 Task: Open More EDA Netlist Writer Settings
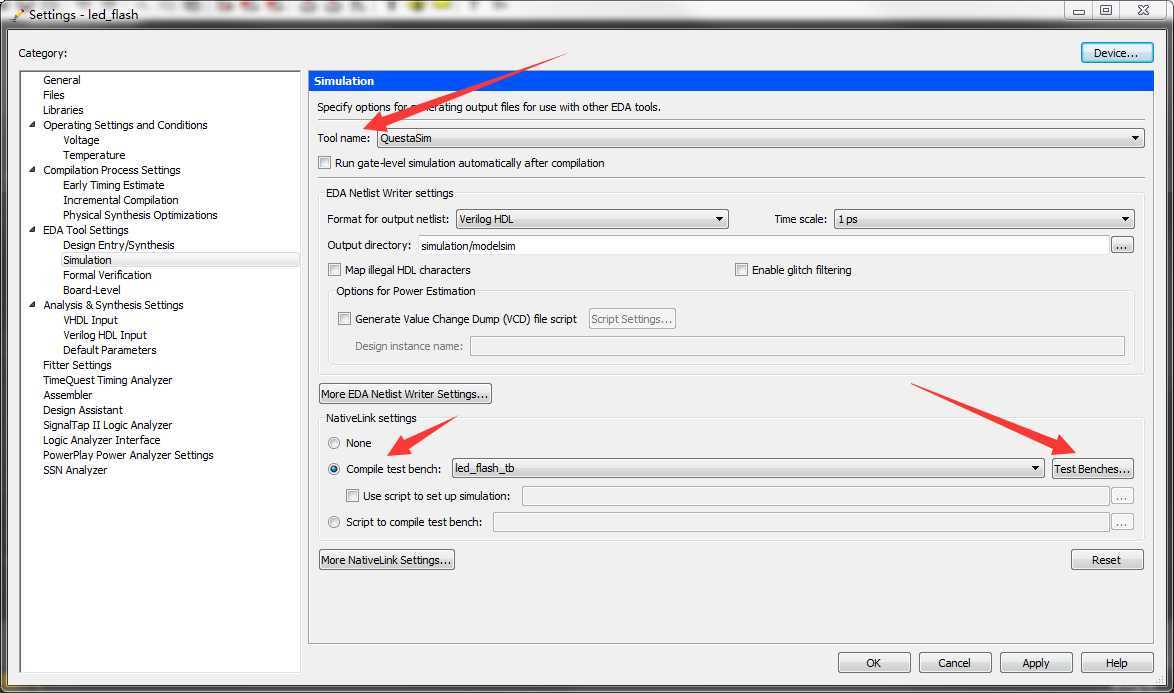click(405, 394)
